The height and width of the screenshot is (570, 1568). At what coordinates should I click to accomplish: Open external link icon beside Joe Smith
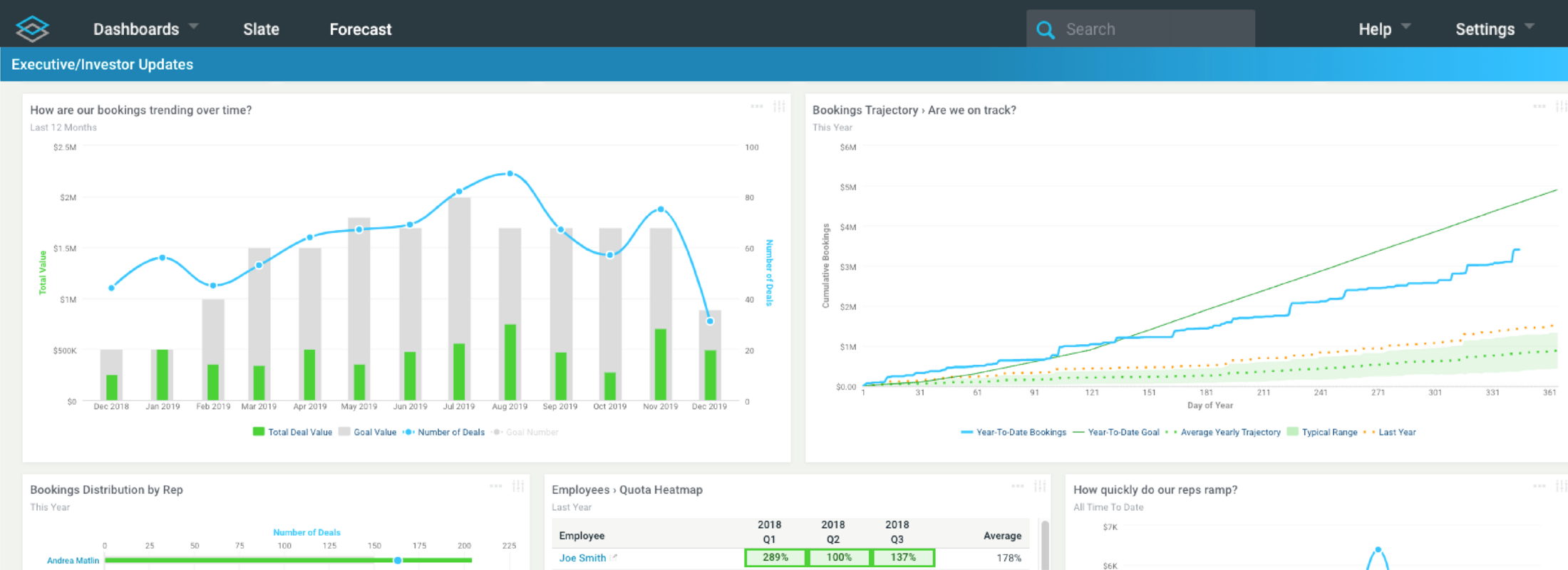coord(614,558)
